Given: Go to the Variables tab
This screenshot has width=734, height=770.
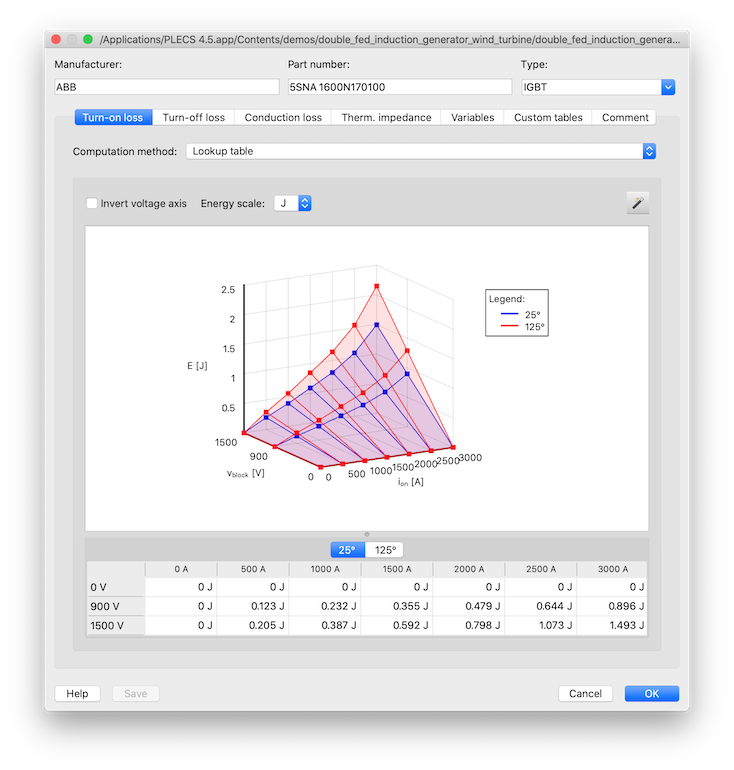Looking at the screenshot, I should [x=472, y=117].
